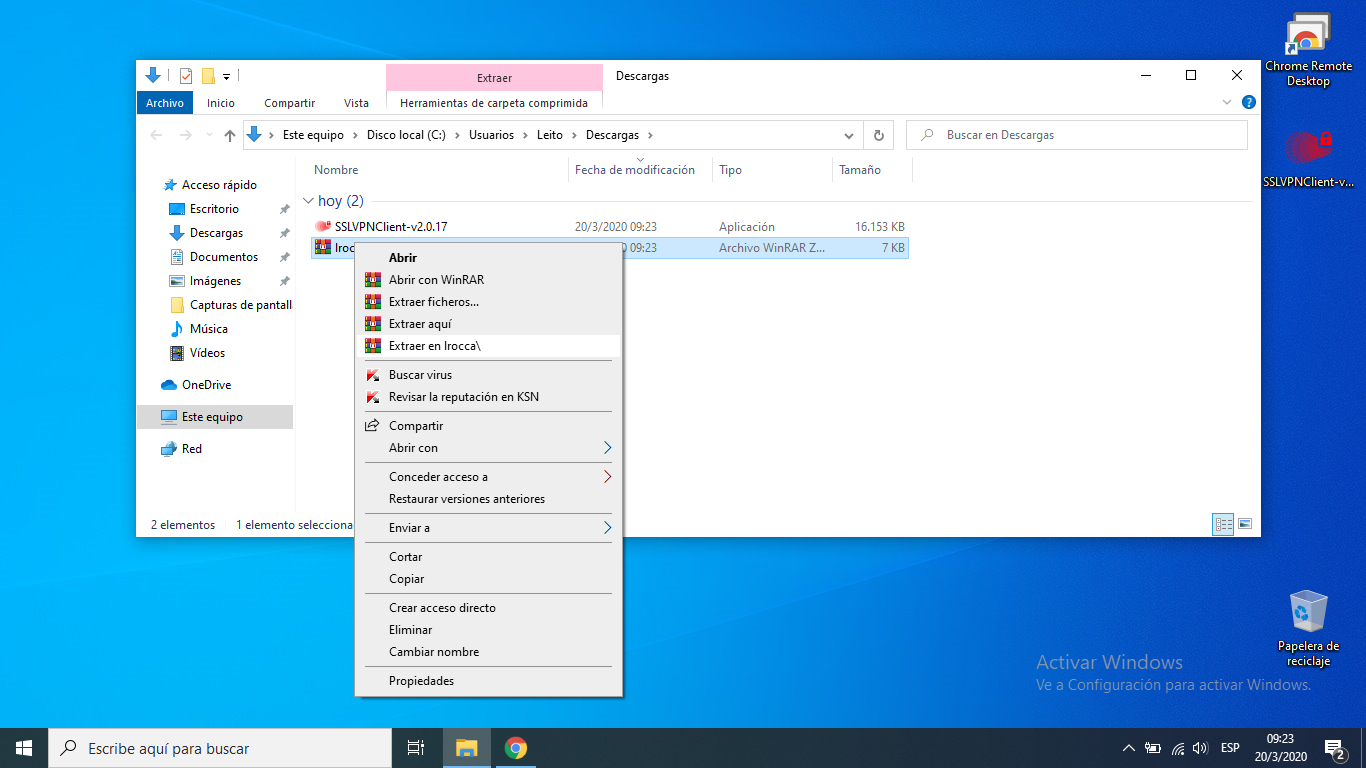This screenshot has width=1366, height=768.
Task: Click Revisar la reputación en KSN
Action: [489, 397]
